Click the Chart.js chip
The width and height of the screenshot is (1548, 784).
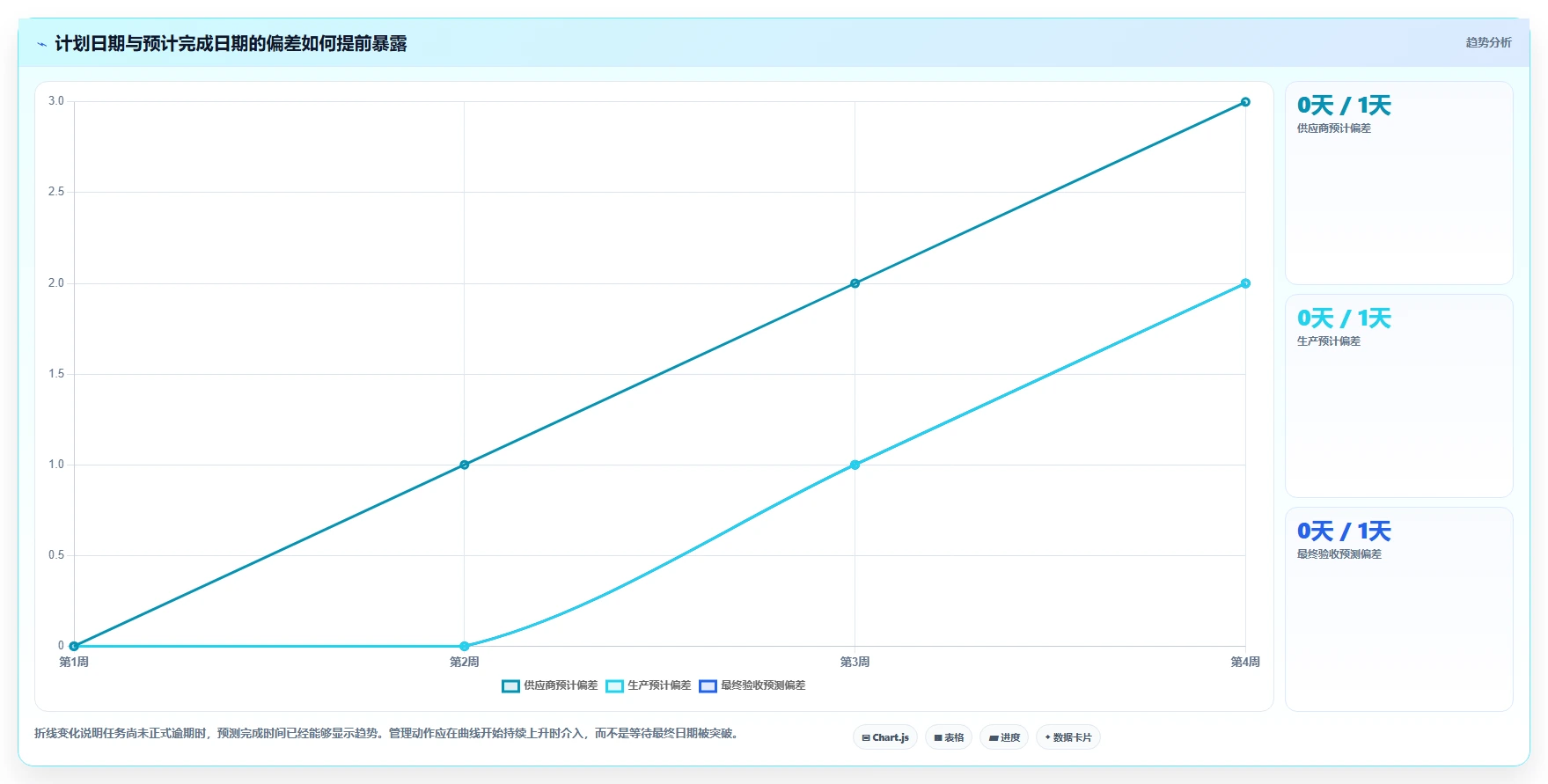click(x=885, y=737)
